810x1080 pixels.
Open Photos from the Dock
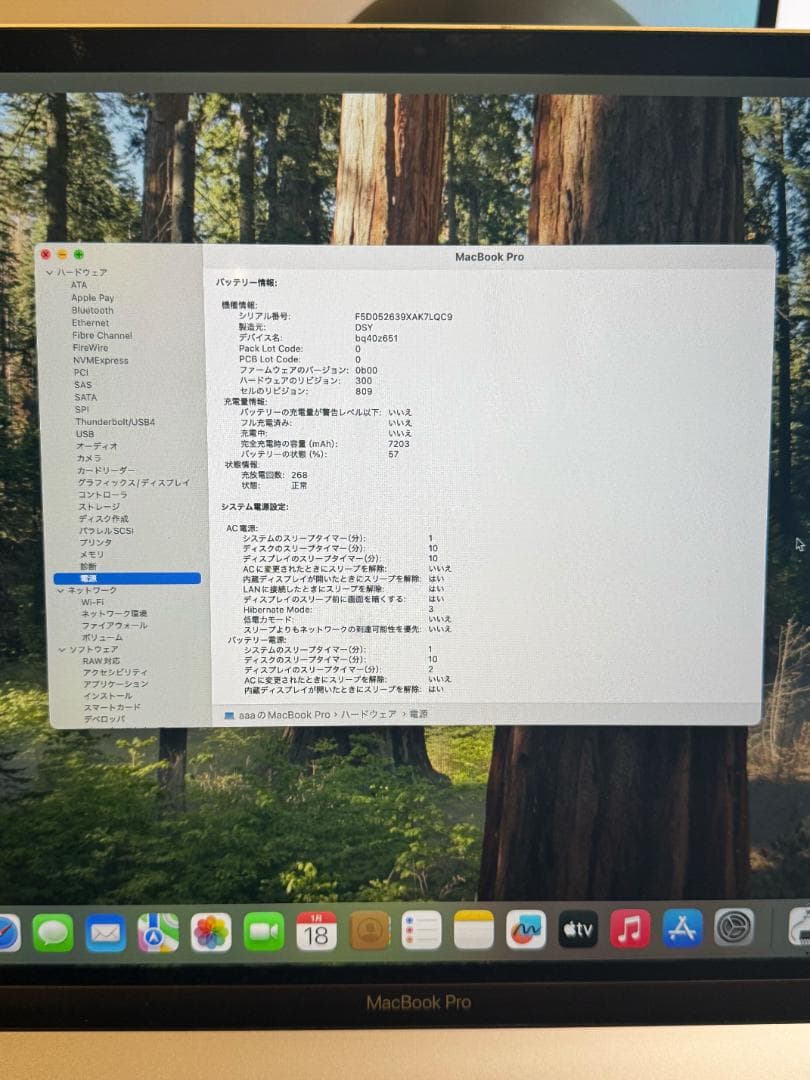(209, 930)
